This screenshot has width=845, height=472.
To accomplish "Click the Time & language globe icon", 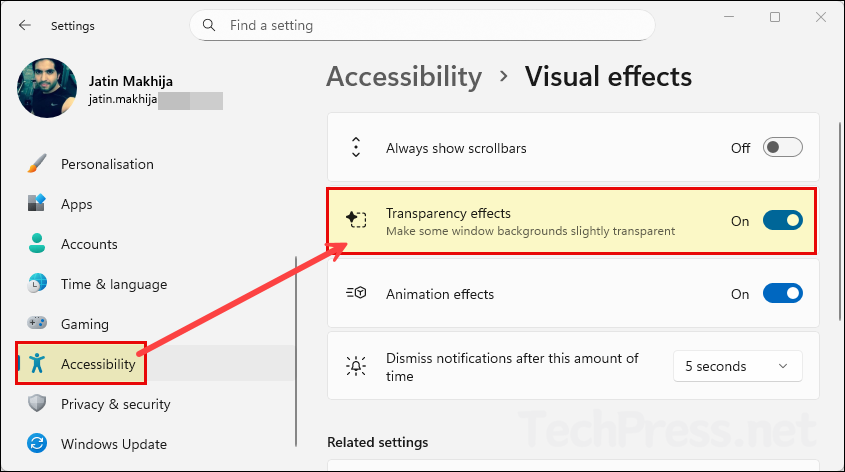I will tap(37, 284).
